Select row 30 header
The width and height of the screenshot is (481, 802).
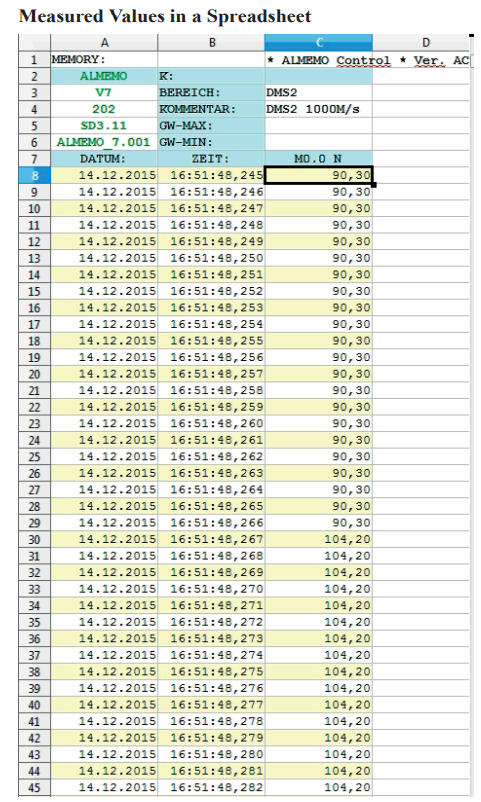click(x=34, y=540)
